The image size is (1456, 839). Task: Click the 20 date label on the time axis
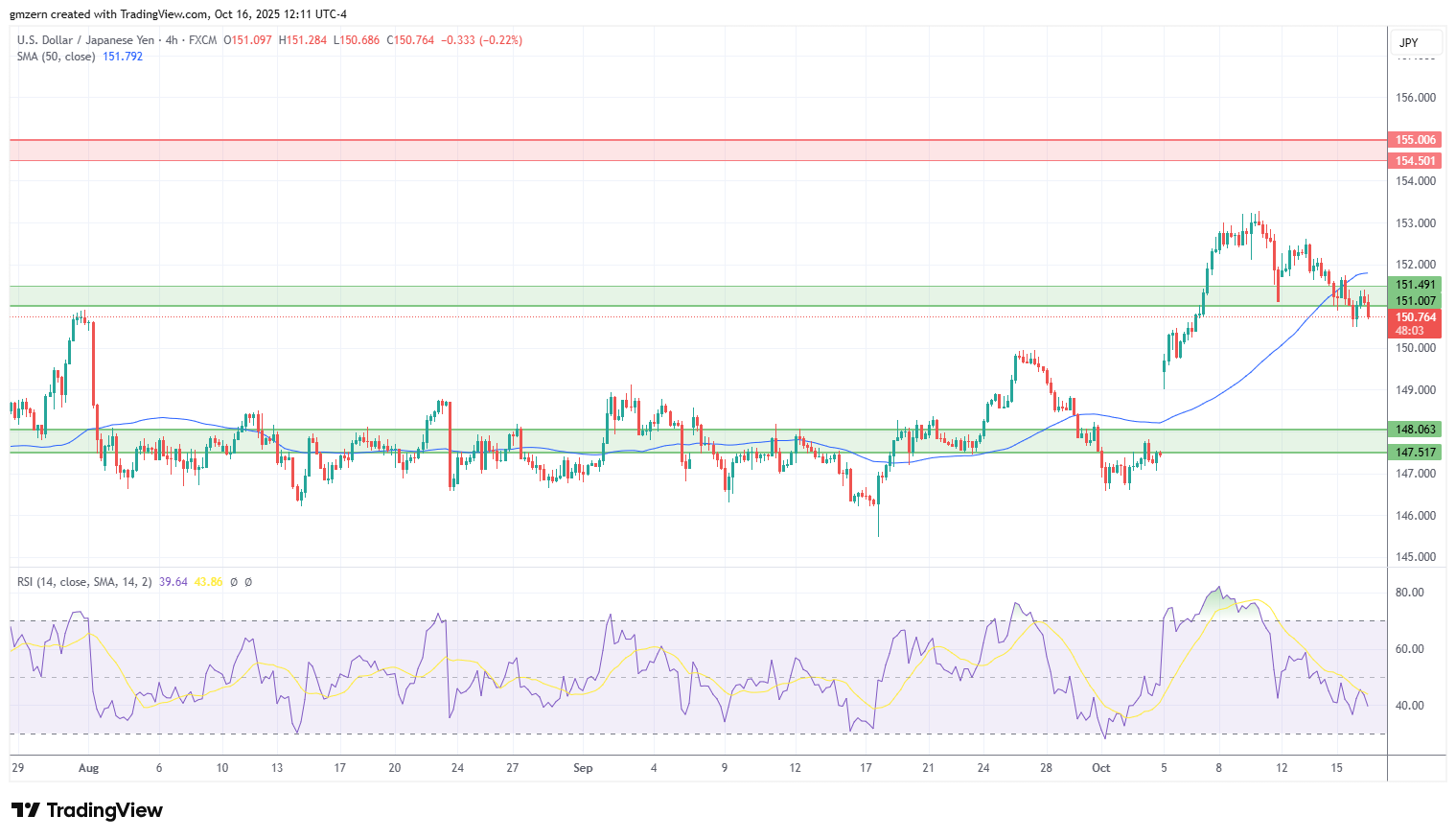395,768
